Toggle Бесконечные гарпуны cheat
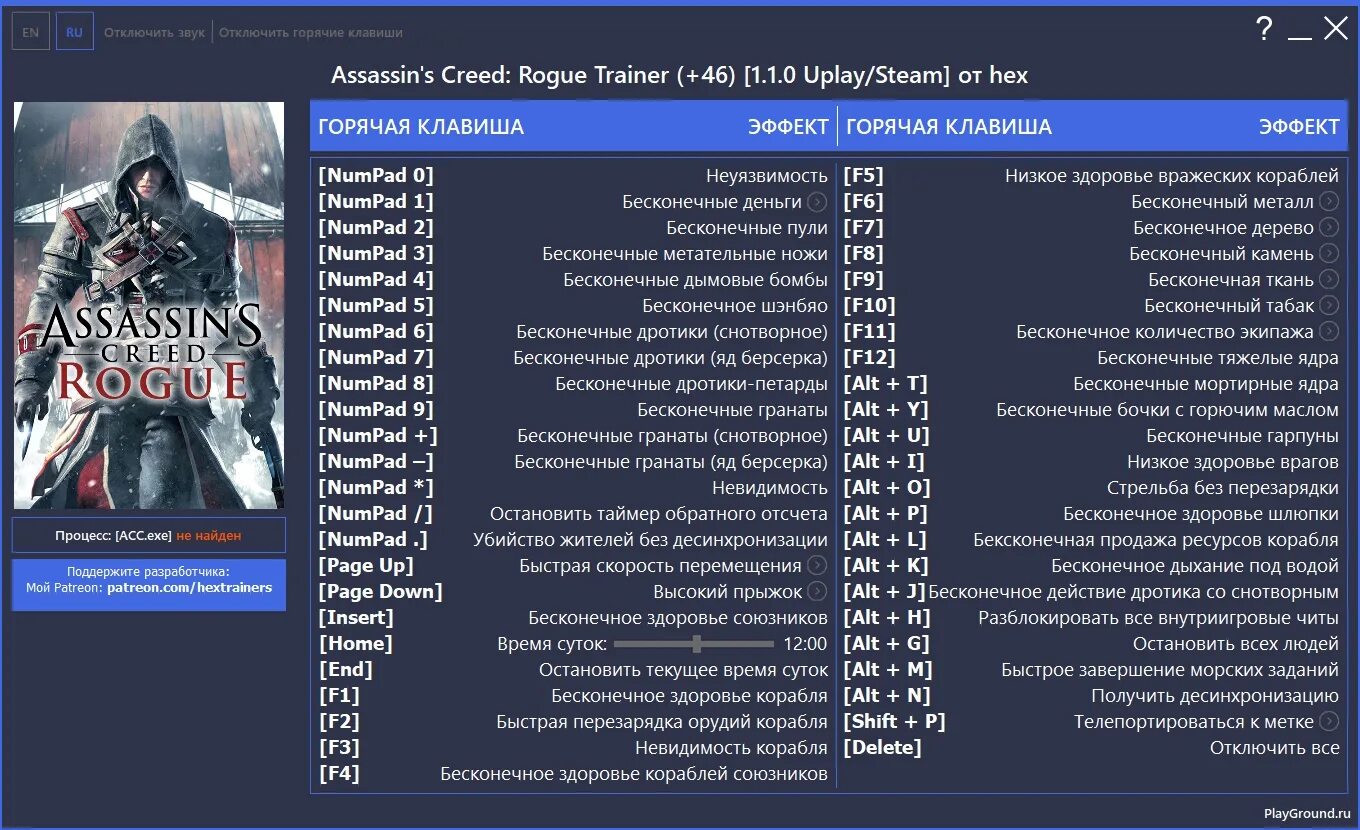The width and height of the screenshot is (1360, 830). [x=1242, y=436]
